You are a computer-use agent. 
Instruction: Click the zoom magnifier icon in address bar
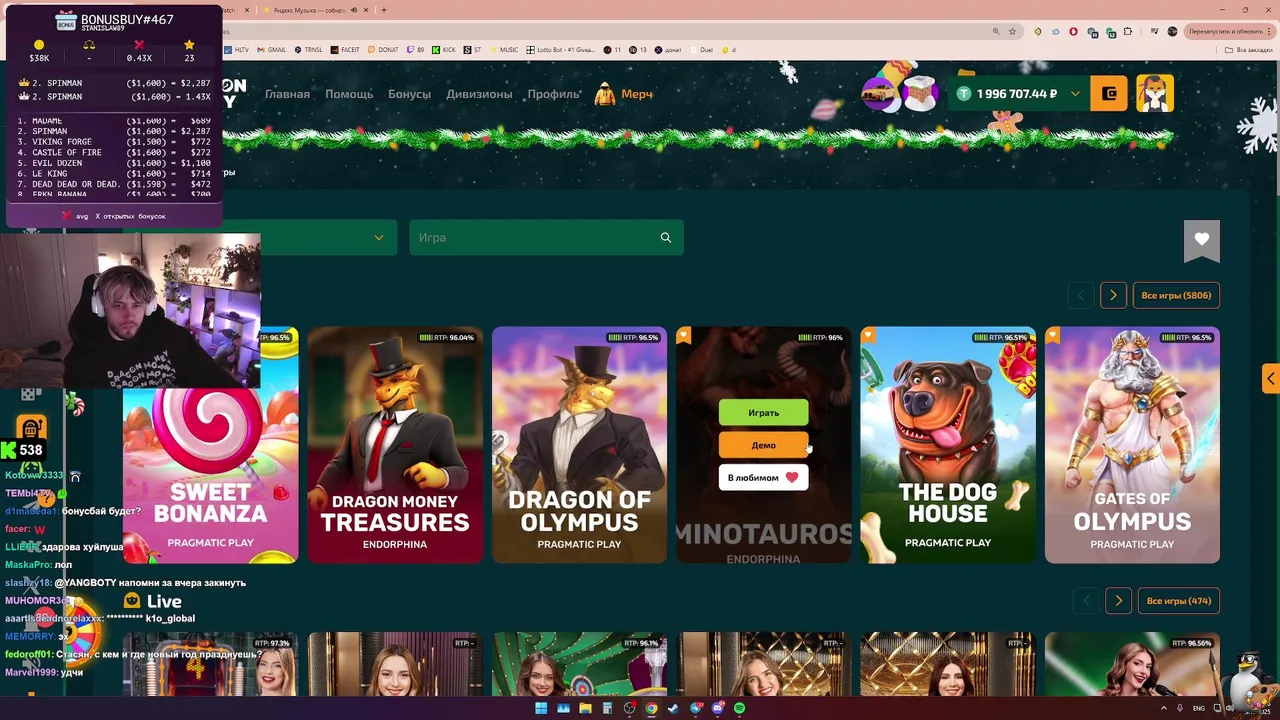(996, 31)
